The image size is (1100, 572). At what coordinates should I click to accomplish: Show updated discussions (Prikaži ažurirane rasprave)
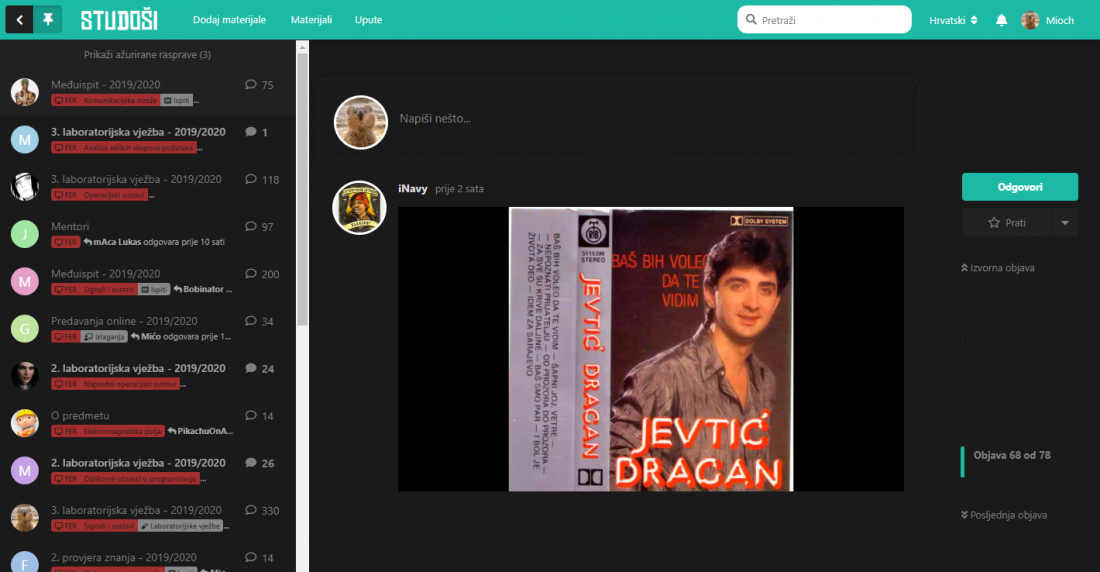click(147, 54)
